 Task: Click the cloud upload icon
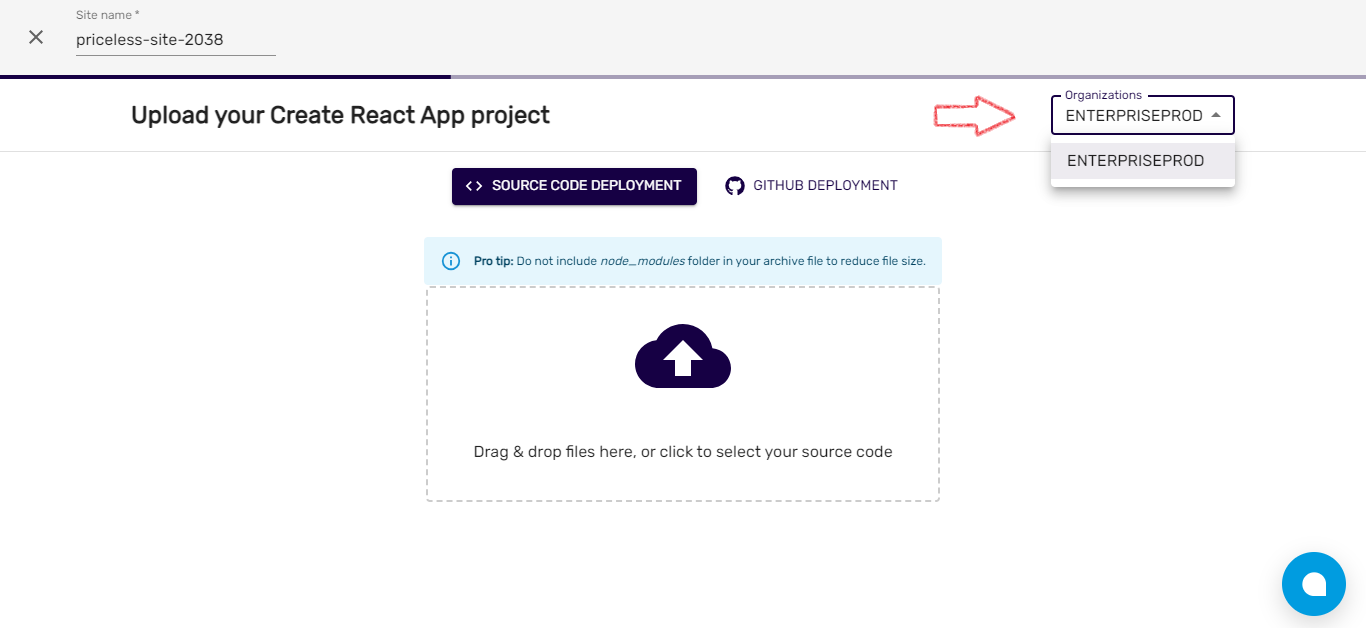tap(683, 356)
